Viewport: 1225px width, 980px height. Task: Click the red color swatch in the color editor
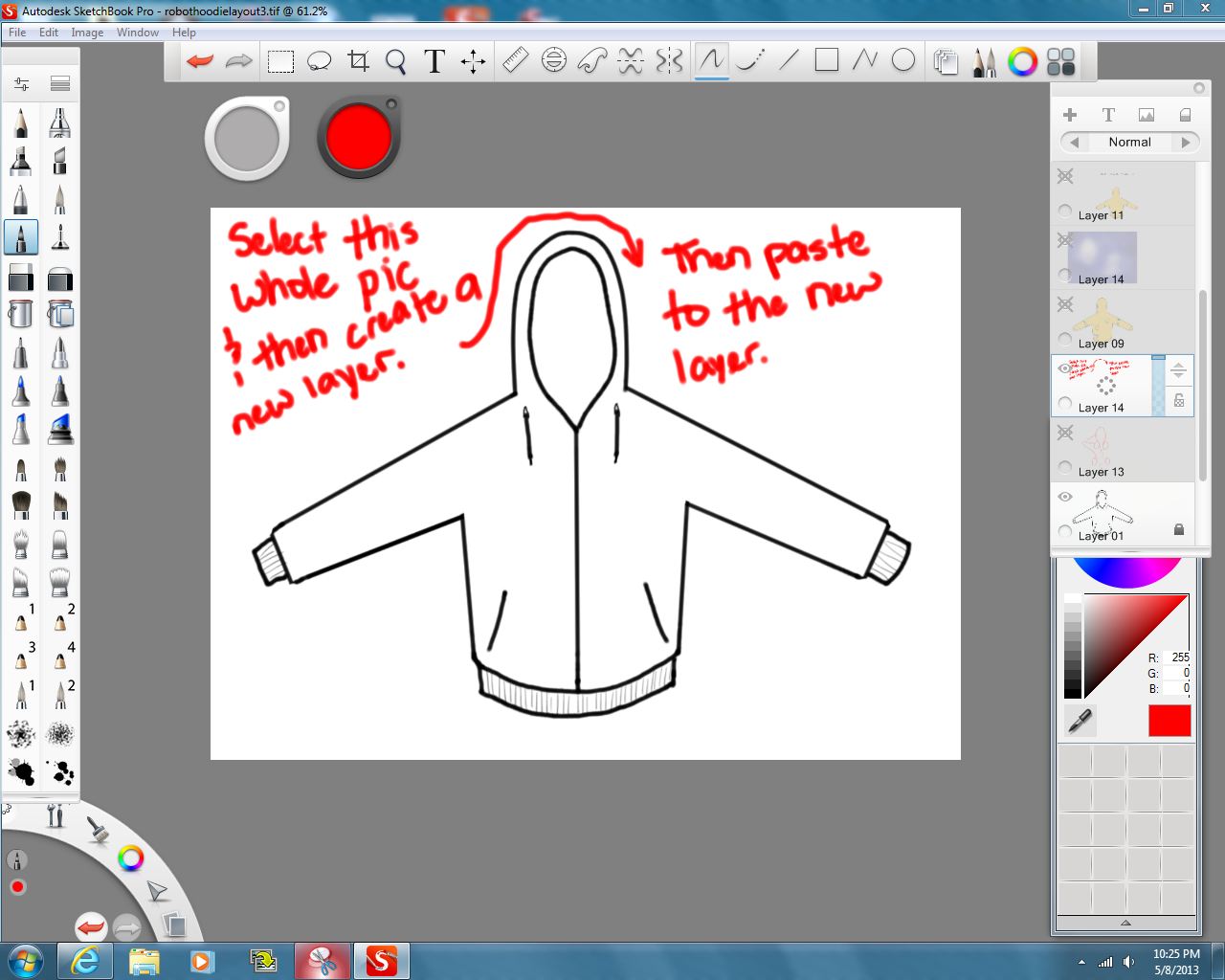pos(1169,721)
